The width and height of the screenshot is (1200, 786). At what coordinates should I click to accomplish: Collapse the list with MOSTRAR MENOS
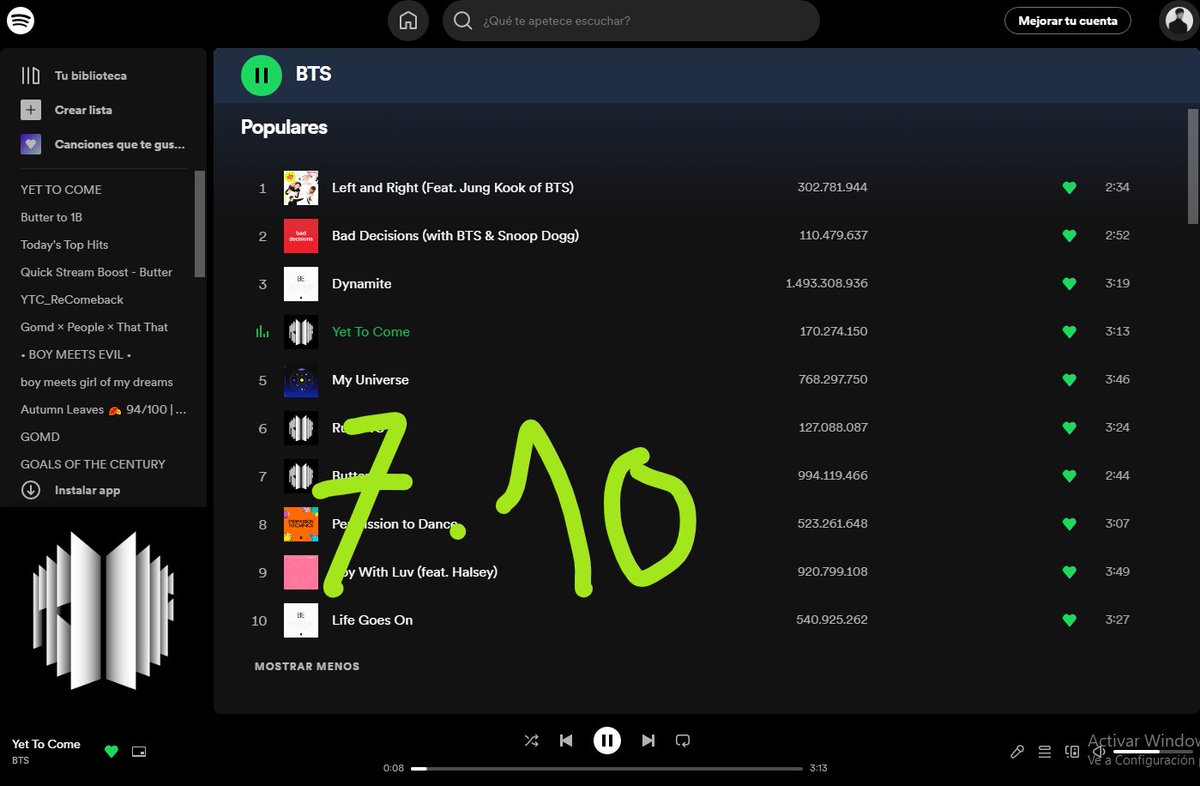307,666
